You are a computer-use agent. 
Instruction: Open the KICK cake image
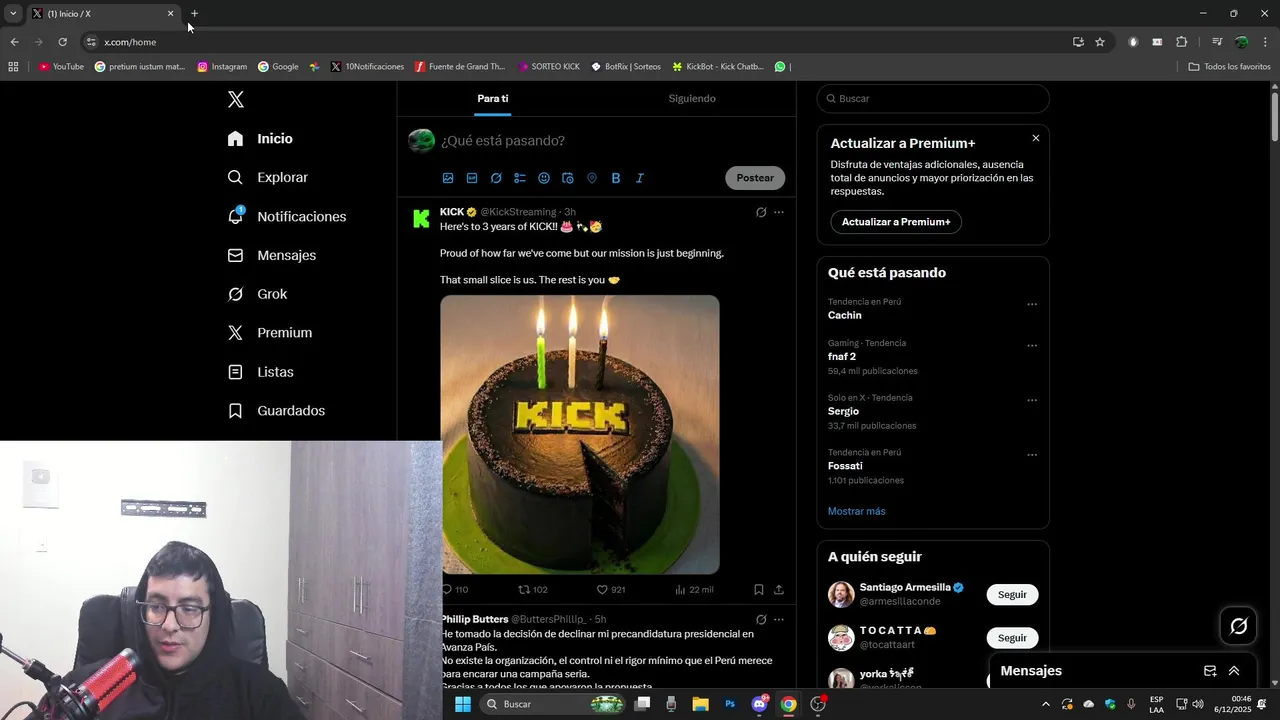pos(580,434)
